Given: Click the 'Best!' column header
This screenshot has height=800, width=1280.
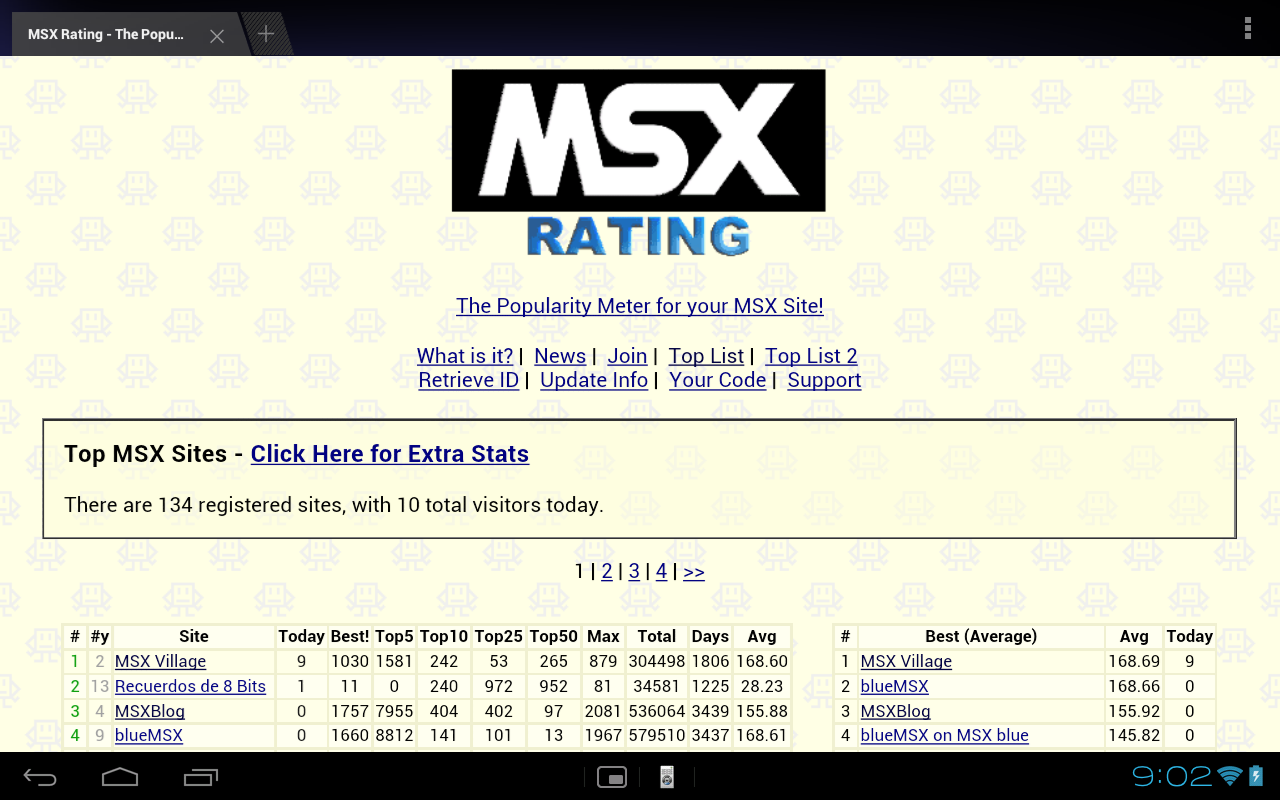Looking at the screenshot, I should tap(350, 636).
